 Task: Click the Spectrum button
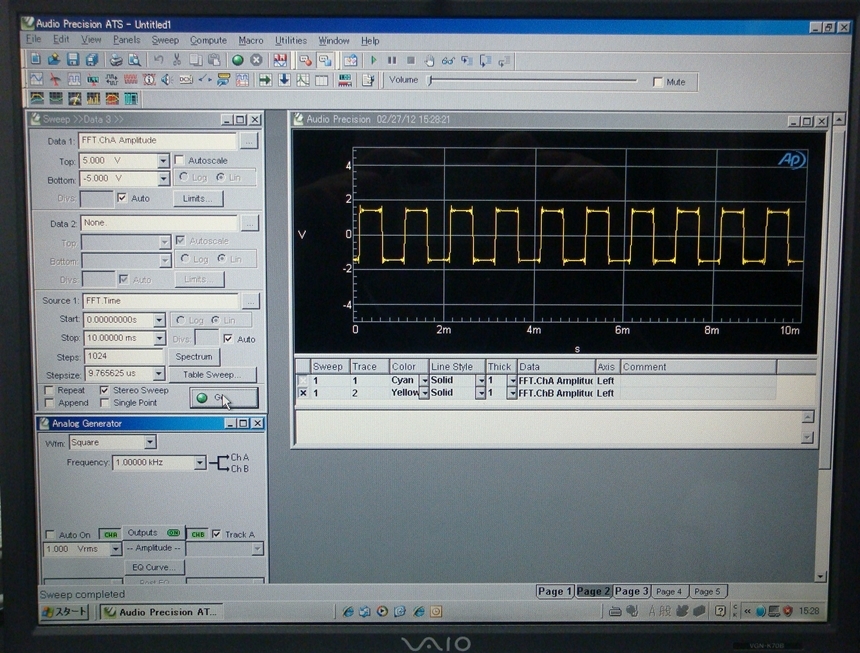194,357
